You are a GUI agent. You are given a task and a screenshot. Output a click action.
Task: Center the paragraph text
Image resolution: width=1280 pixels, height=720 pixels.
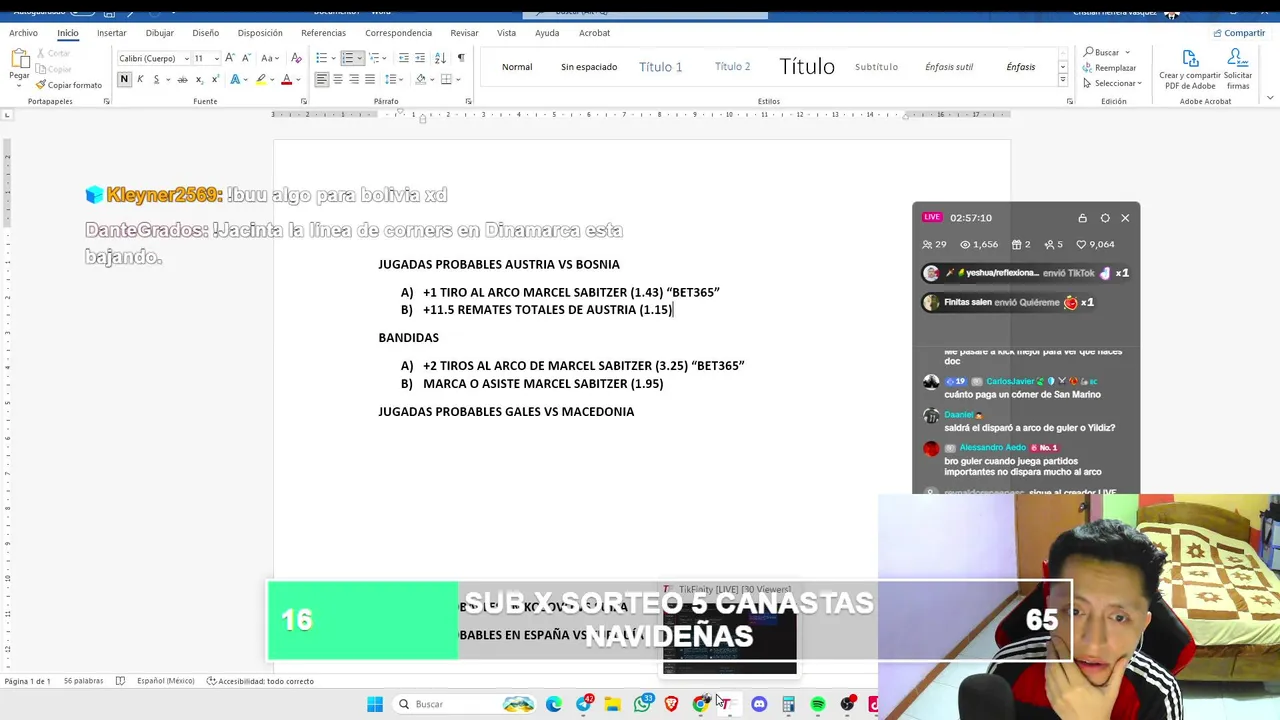coord(337,79)
